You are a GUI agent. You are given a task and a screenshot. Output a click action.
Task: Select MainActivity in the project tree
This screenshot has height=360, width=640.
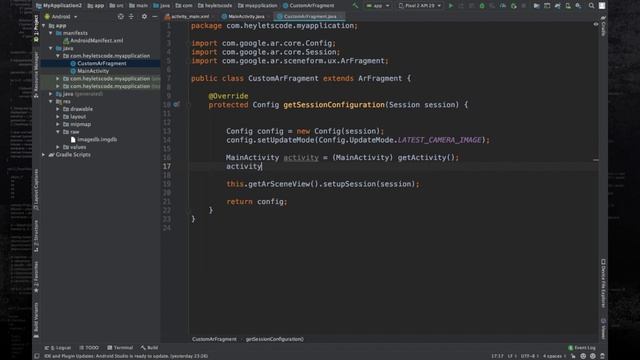(93, 71)
